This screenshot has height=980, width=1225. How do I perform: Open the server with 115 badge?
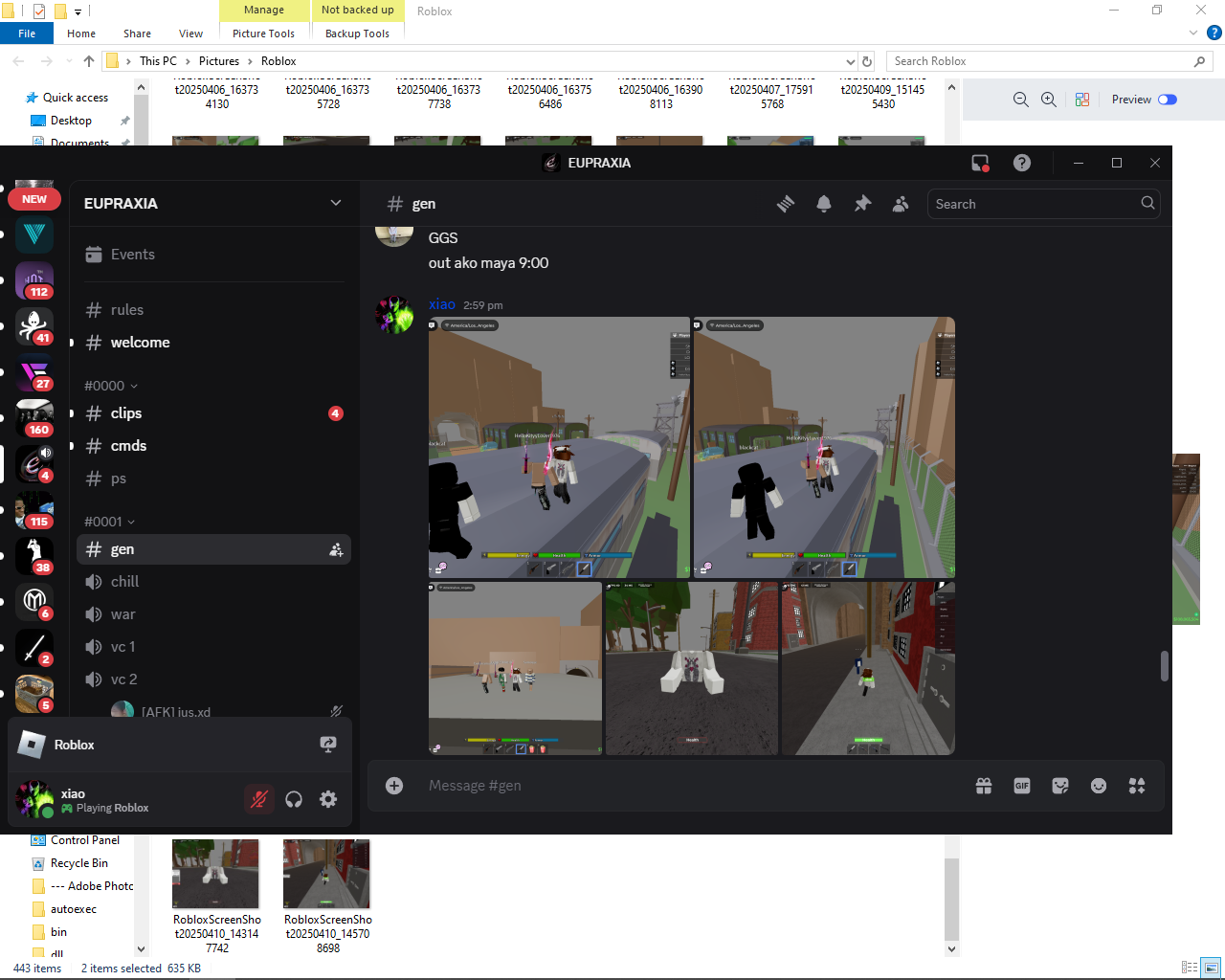tap(34, 510)
